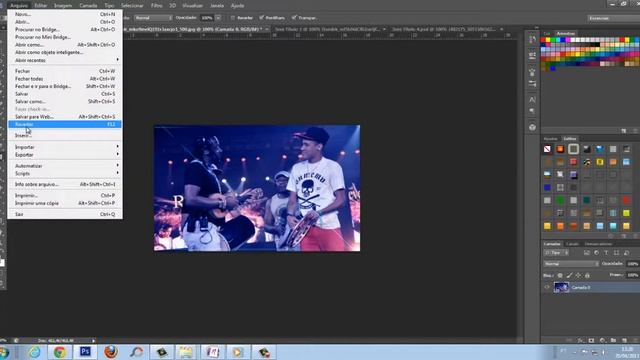Choose Fechar todas menu entry

(x=65, y=78)
